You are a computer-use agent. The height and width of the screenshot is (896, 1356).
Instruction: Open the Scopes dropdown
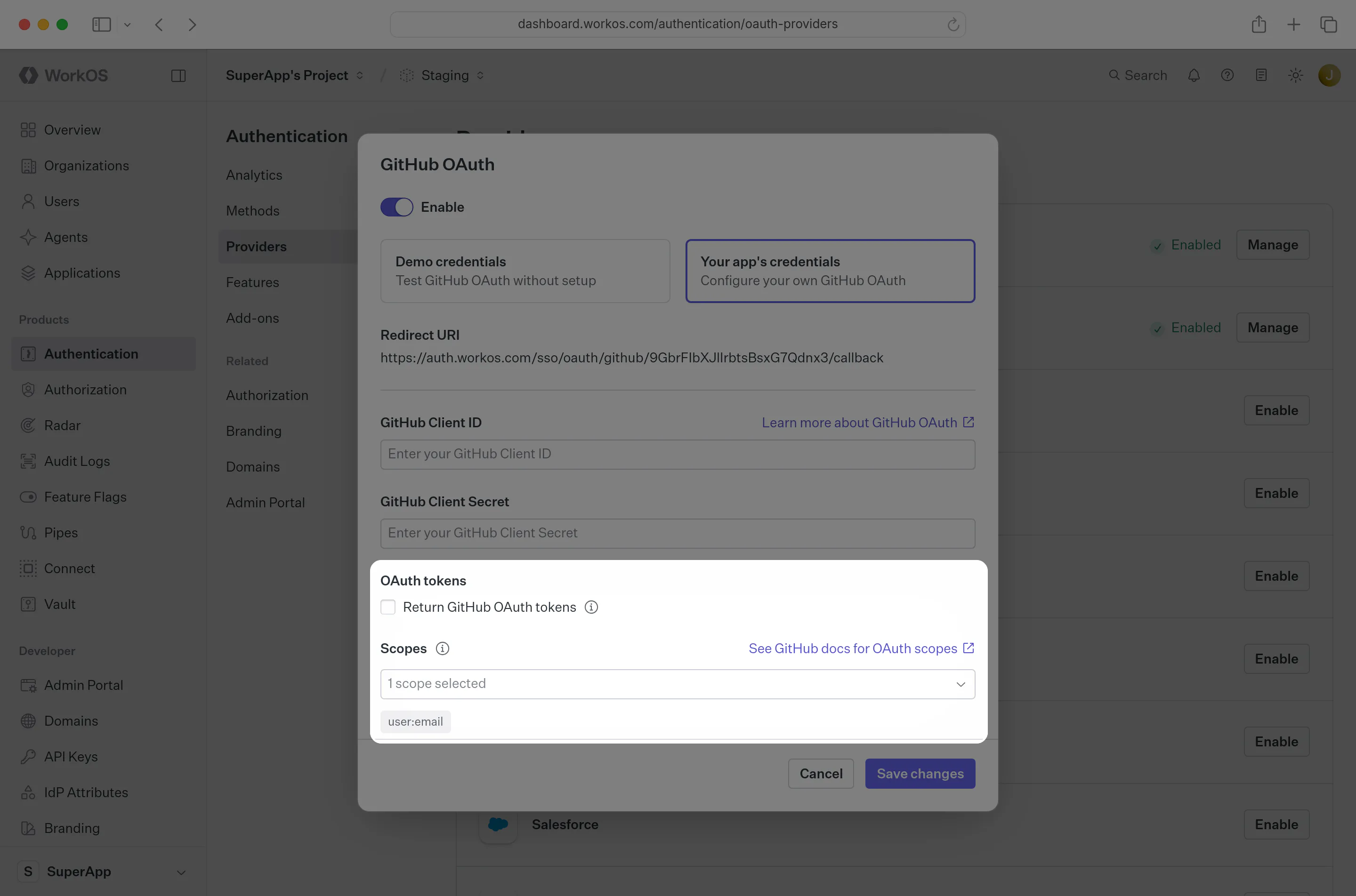(678, 684)
